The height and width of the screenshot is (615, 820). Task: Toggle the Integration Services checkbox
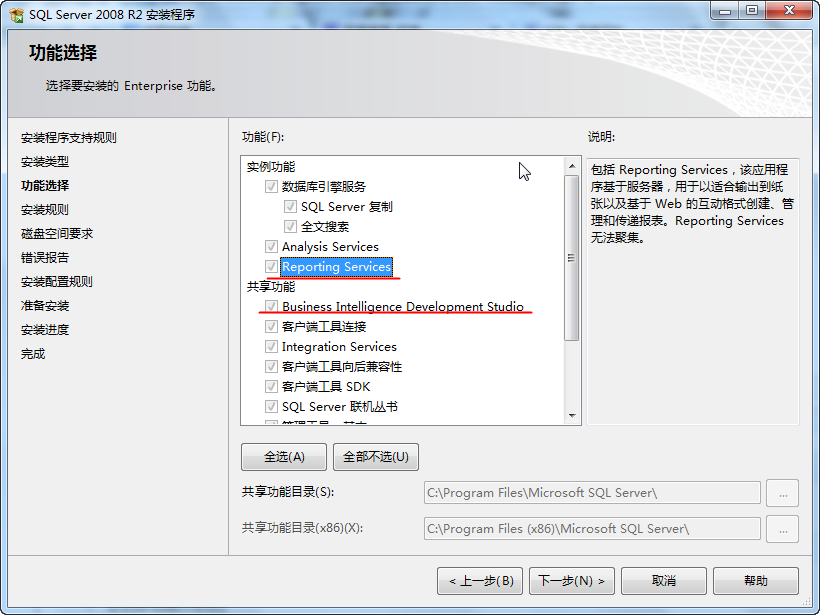tap(271, 347)
